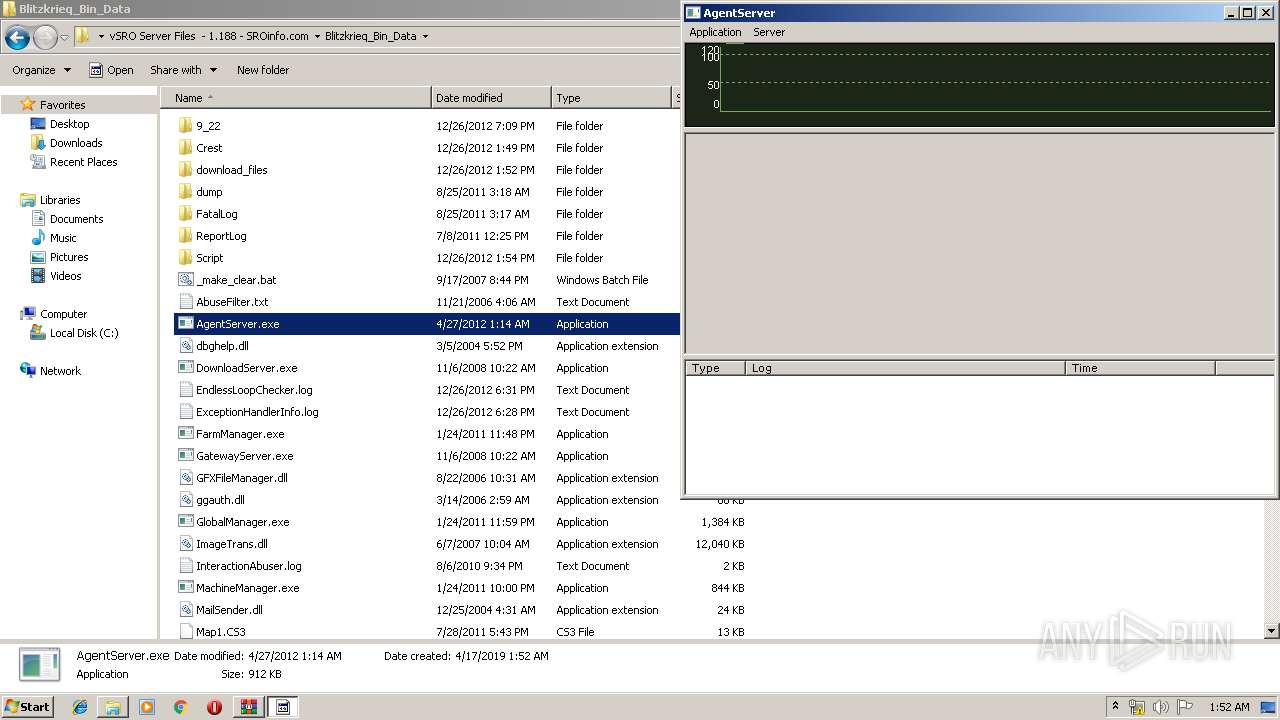1280x720 pixels.
Task: Open Internet Explorer from the taskbar
Action: point(80,707)
